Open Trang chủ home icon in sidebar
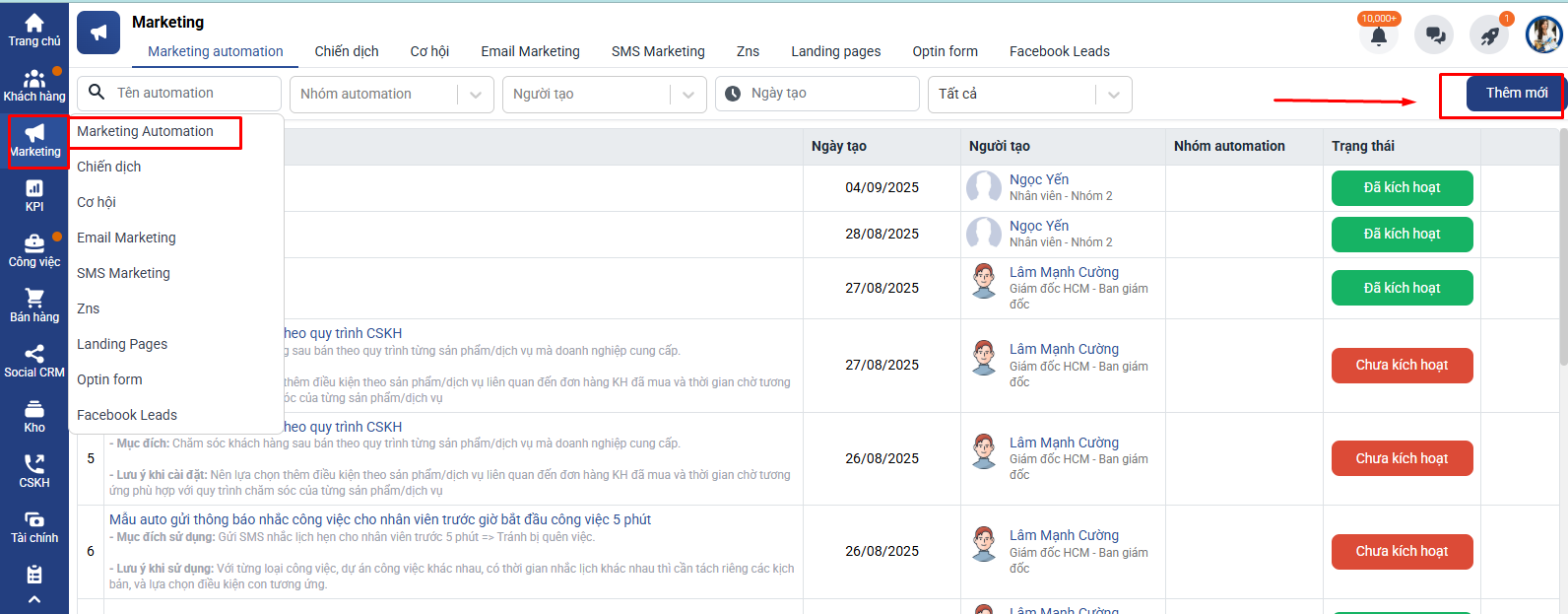Viewport: 1568px width, 614px height. point(34,24)
